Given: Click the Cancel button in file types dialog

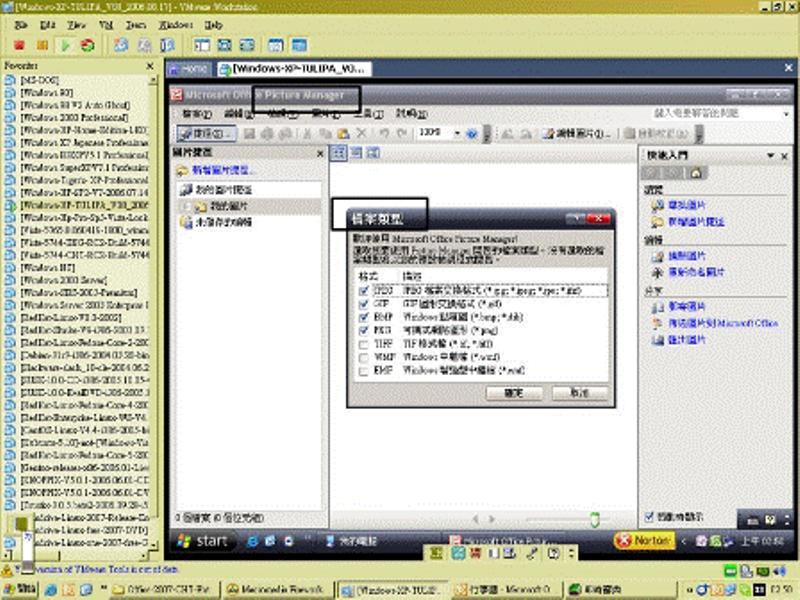Looking at the screenshot, I should [x=580, y=393].
